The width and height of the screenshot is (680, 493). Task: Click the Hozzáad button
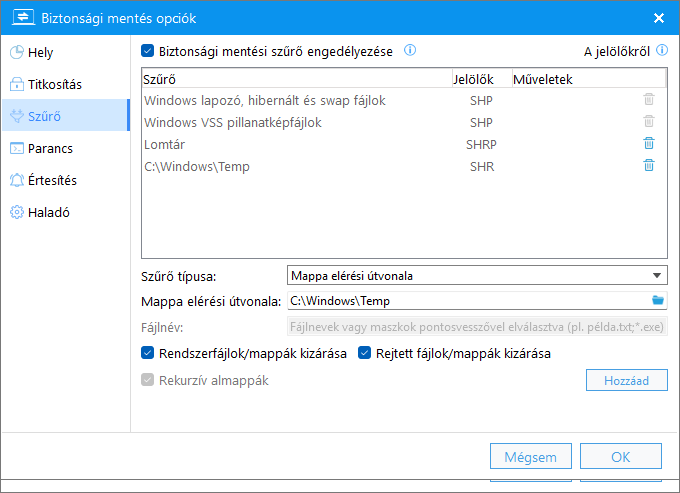627,380
